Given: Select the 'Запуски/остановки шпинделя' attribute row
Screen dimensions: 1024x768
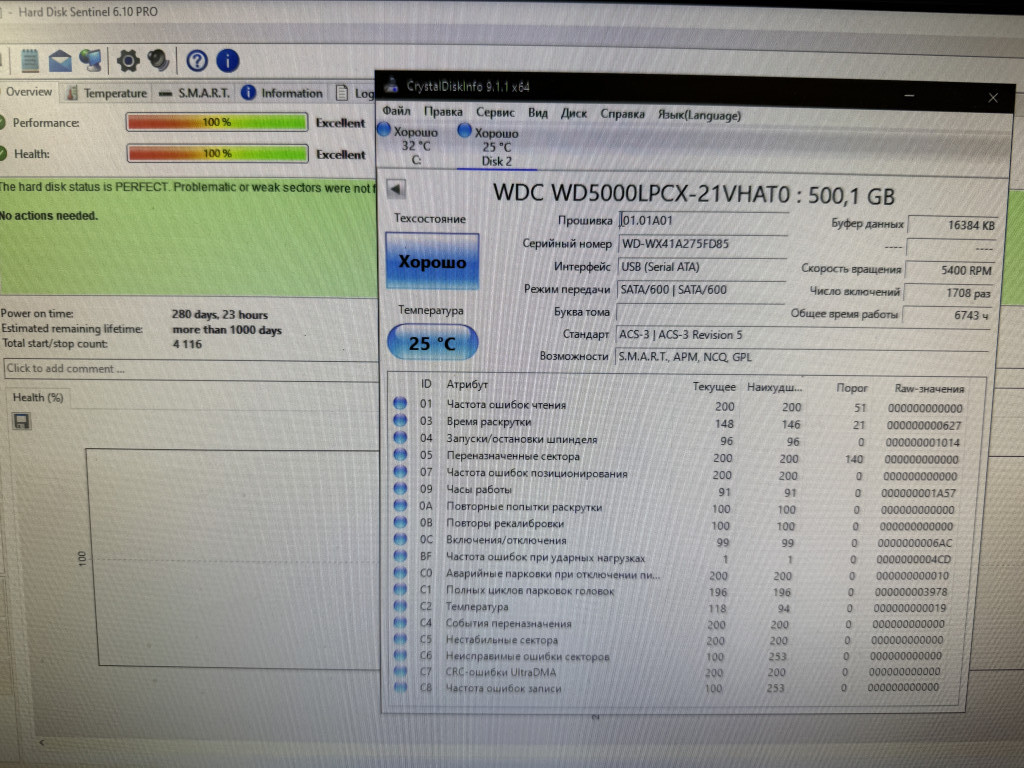Looking at the screenshot, I should [679, 440].
